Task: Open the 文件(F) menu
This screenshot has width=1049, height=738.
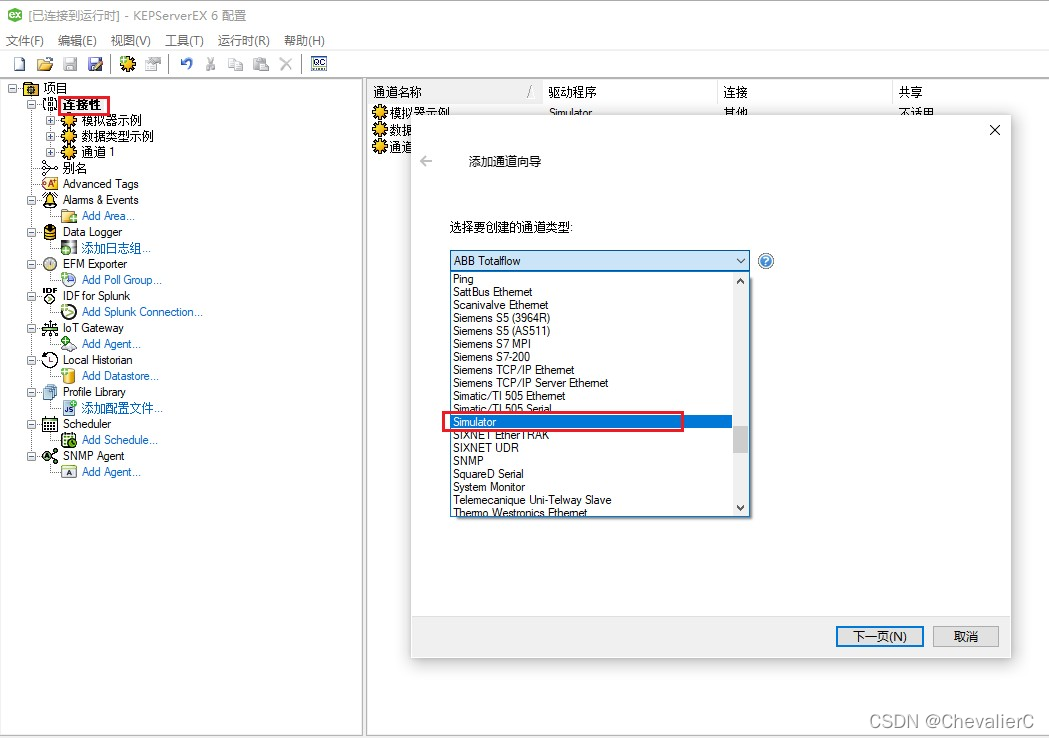Action: (x=25, y=41)
